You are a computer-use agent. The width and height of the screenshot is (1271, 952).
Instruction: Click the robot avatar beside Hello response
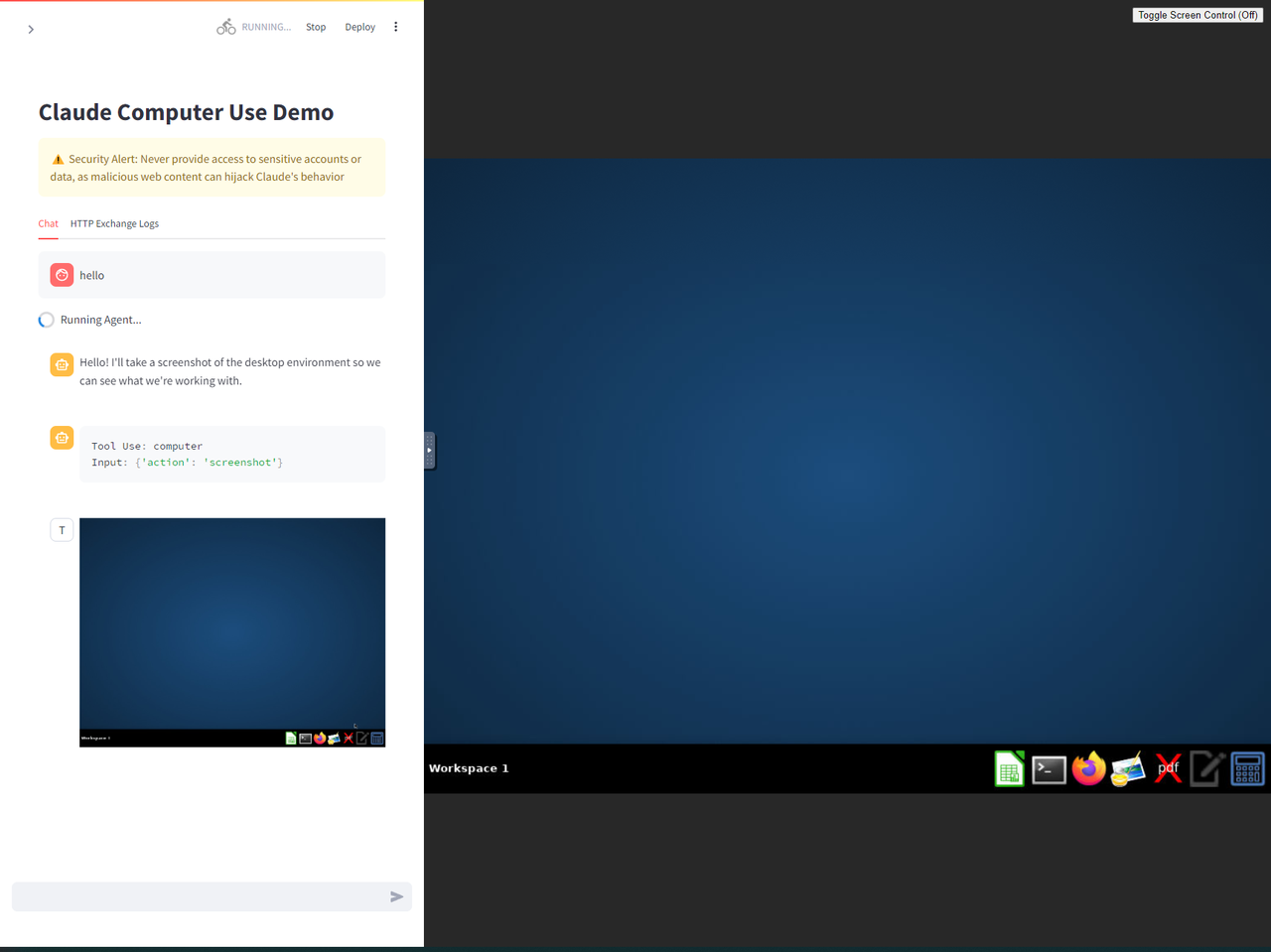tap(62, 364)
